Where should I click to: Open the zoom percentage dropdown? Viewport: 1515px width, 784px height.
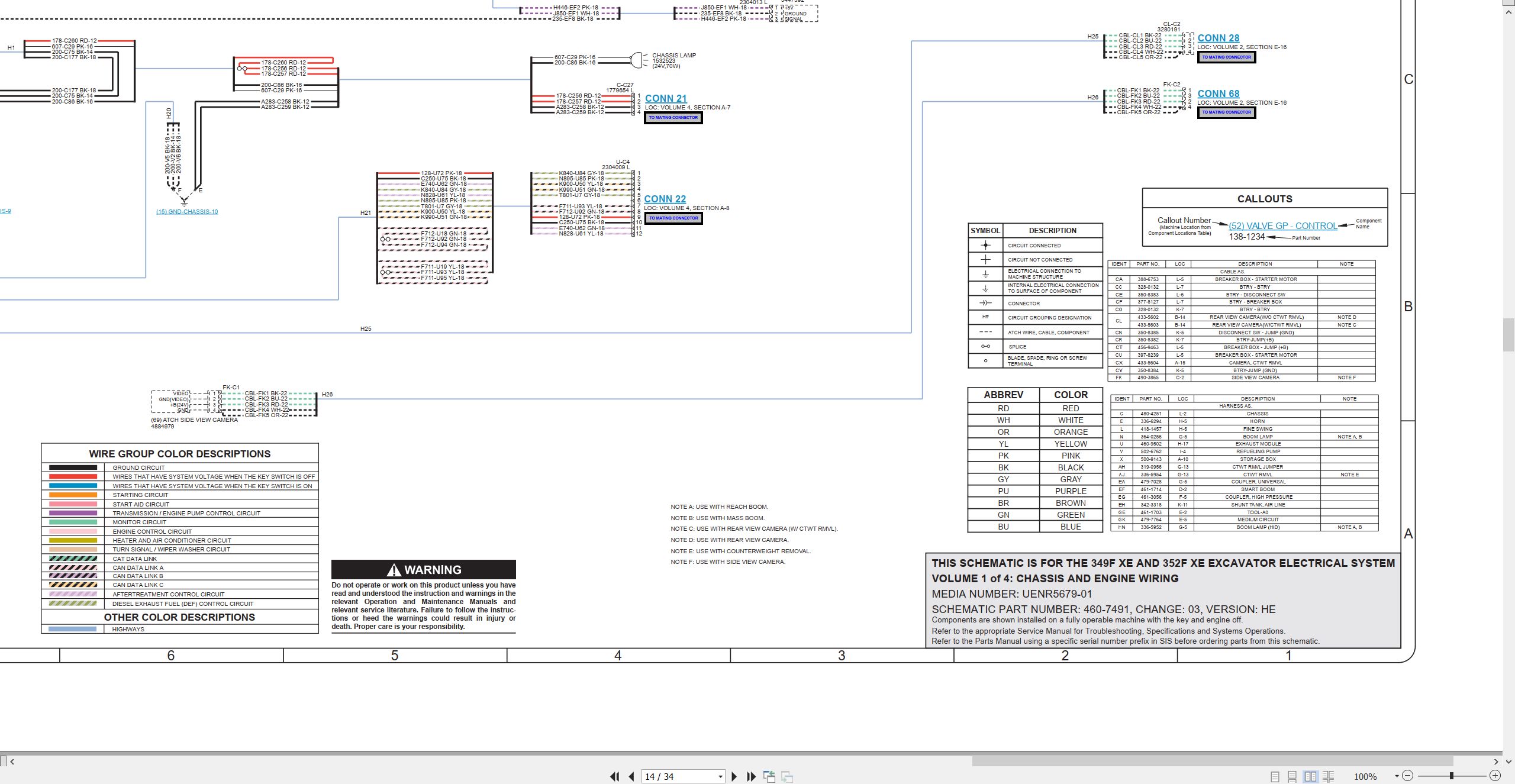(x=1397, y=776)
